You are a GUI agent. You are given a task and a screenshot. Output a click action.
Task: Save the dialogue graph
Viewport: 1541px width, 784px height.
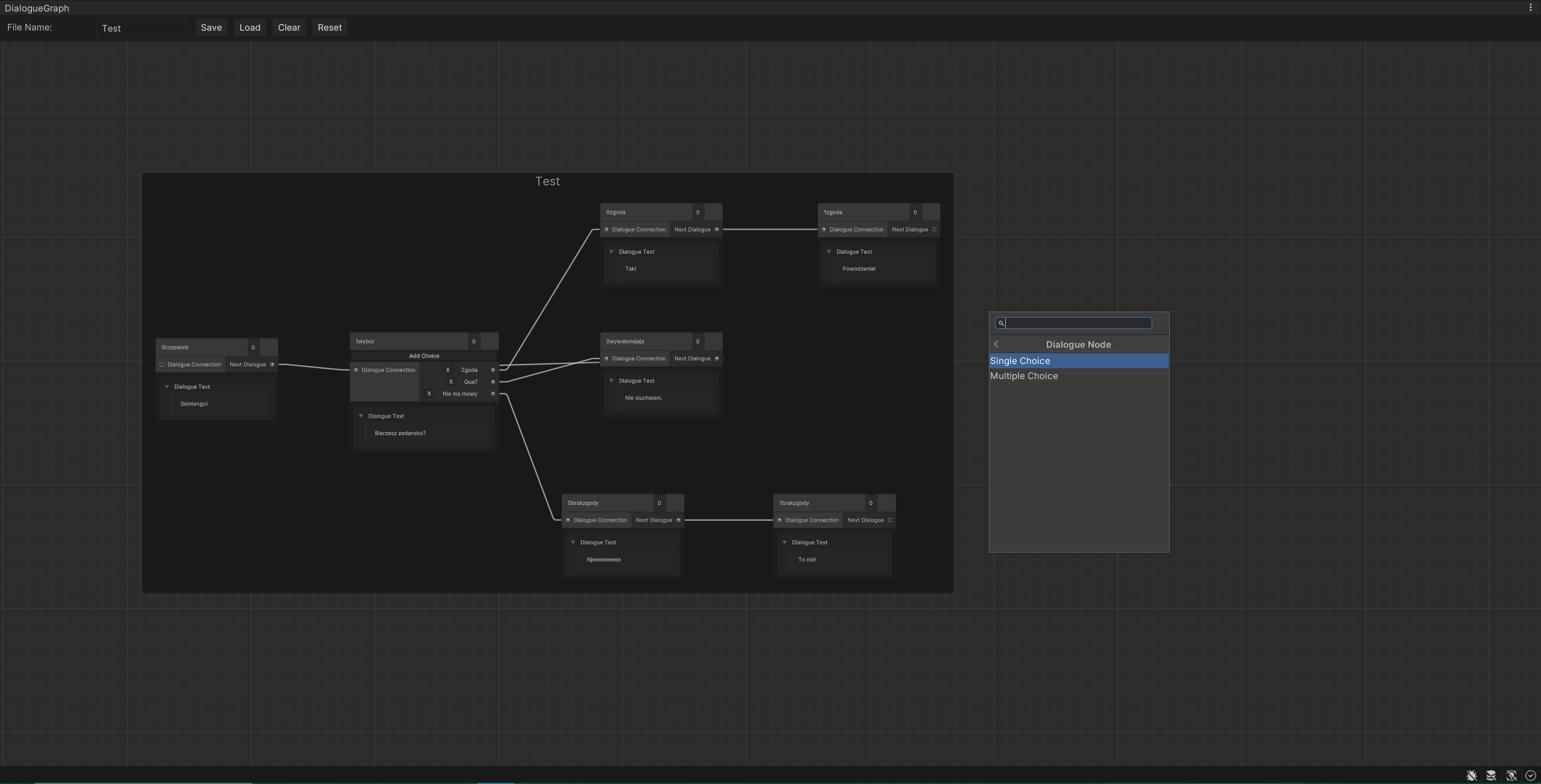(210, 27)
